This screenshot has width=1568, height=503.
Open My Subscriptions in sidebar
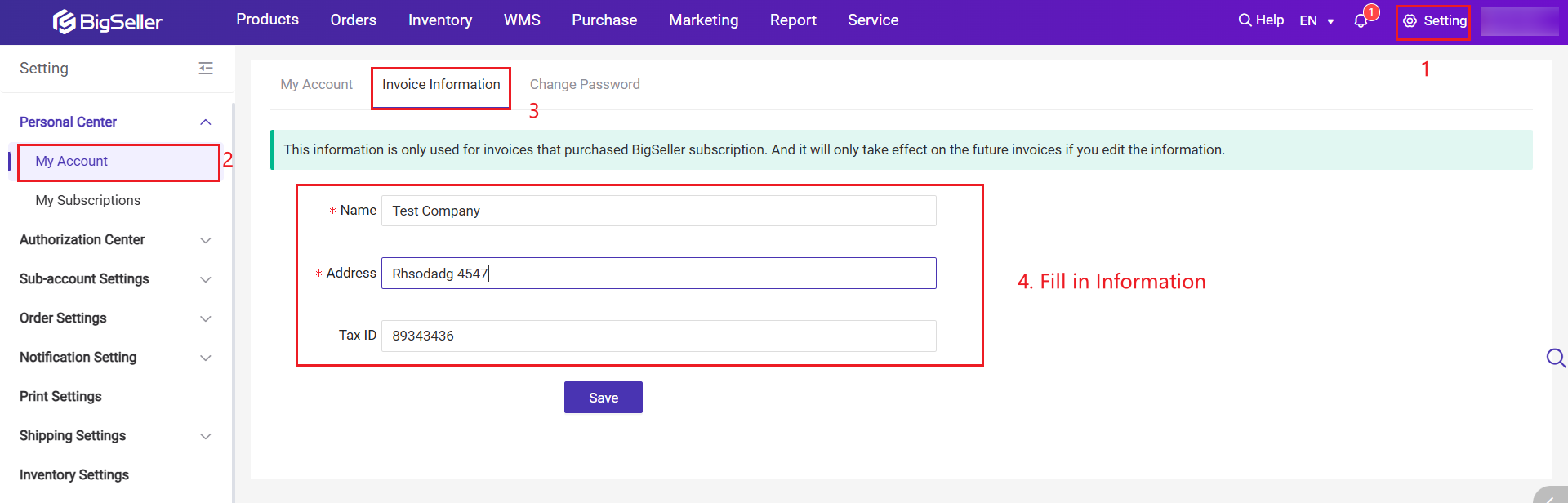pyautogui.click(x=88, y=200)
